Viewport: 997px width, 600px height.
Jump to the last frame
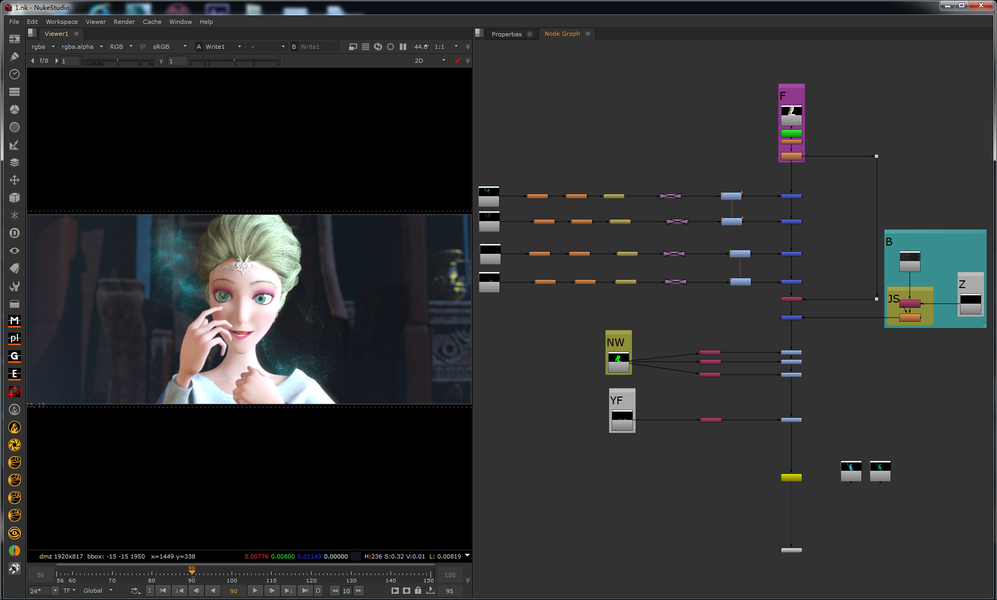pos(305,590)
